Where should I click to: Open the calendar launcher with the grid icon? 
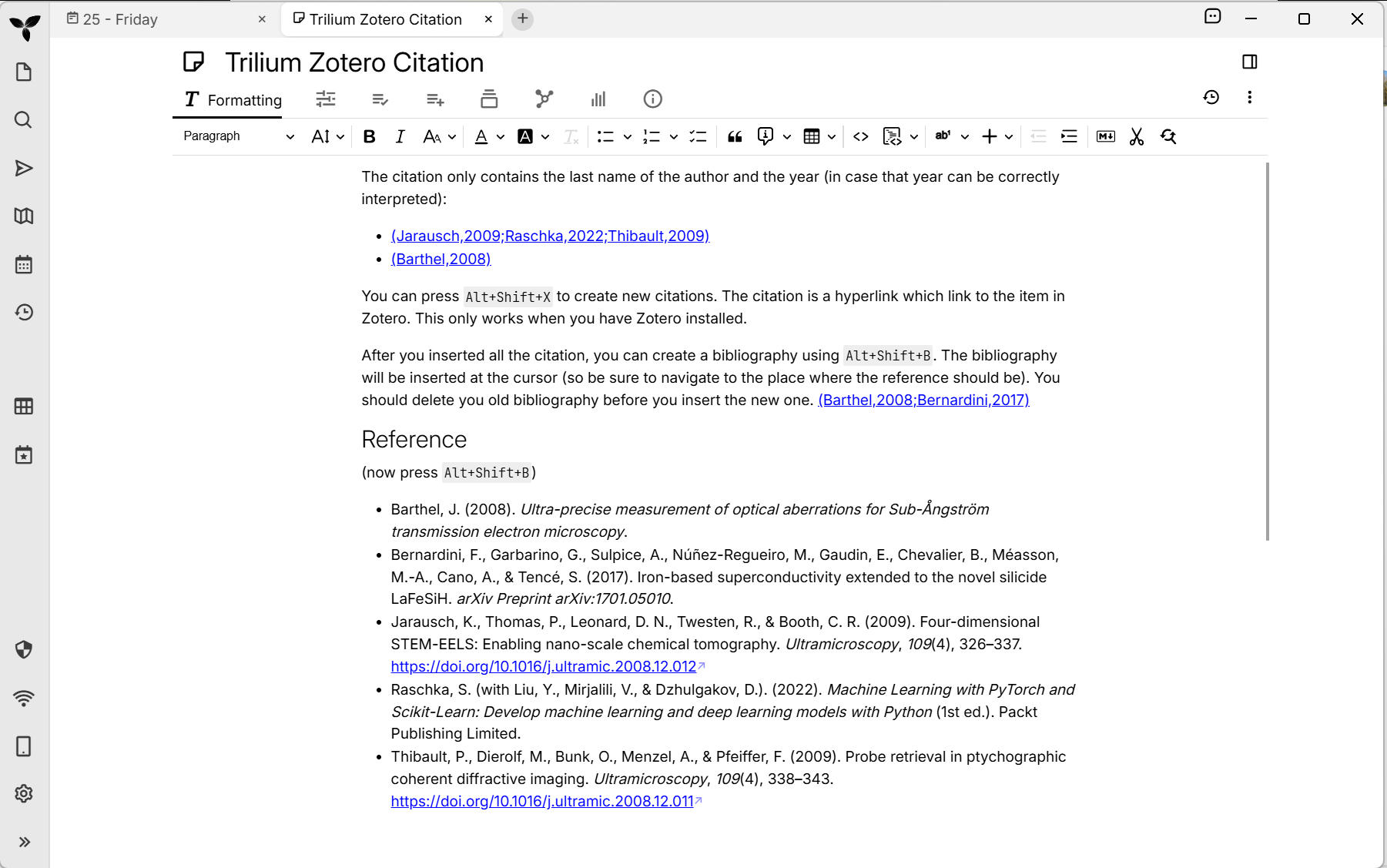click(24, 264)
